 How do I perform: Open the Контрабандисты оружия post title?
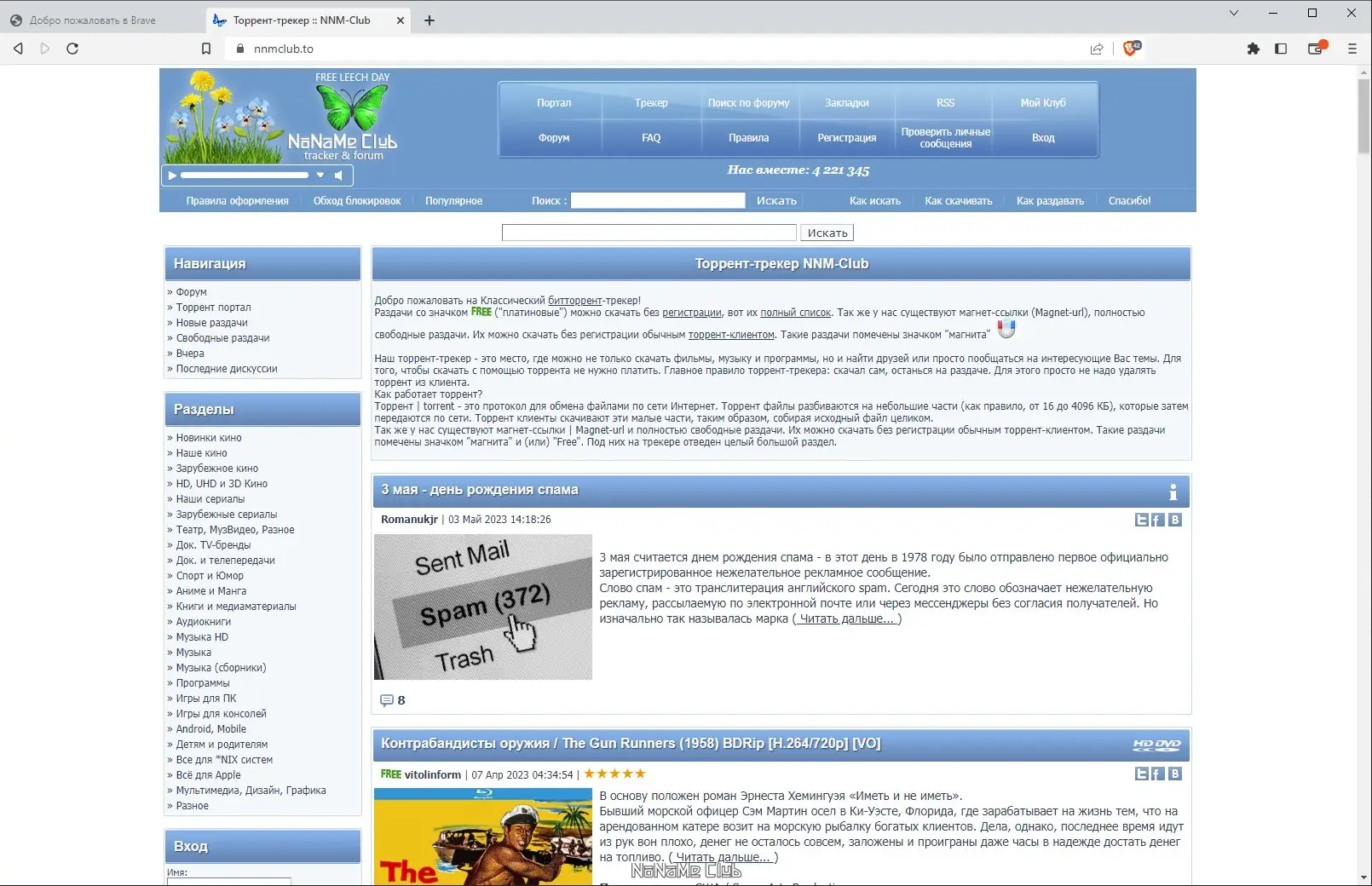631,744
